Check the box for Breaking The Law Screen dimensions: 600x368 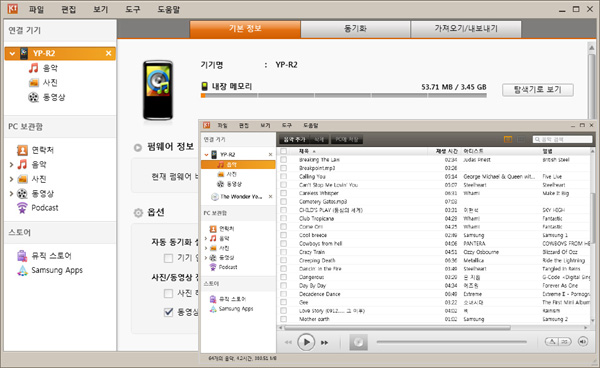pyautogui.click(x=284, y=160)
